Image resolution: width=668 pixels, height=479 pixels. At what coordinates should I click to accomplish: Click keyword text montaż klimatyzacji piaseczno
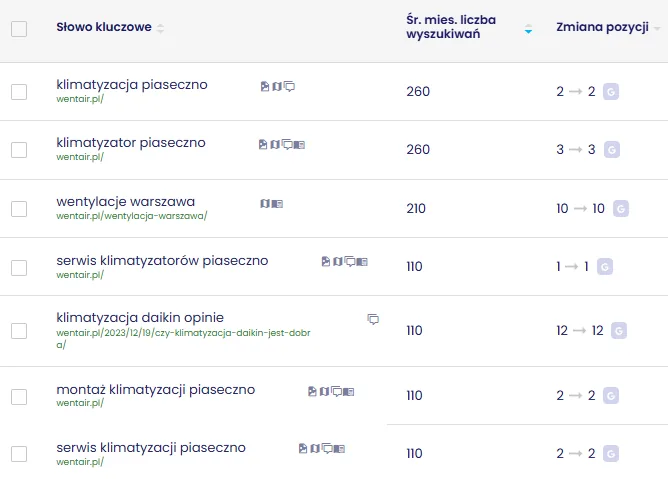point(155,390)
